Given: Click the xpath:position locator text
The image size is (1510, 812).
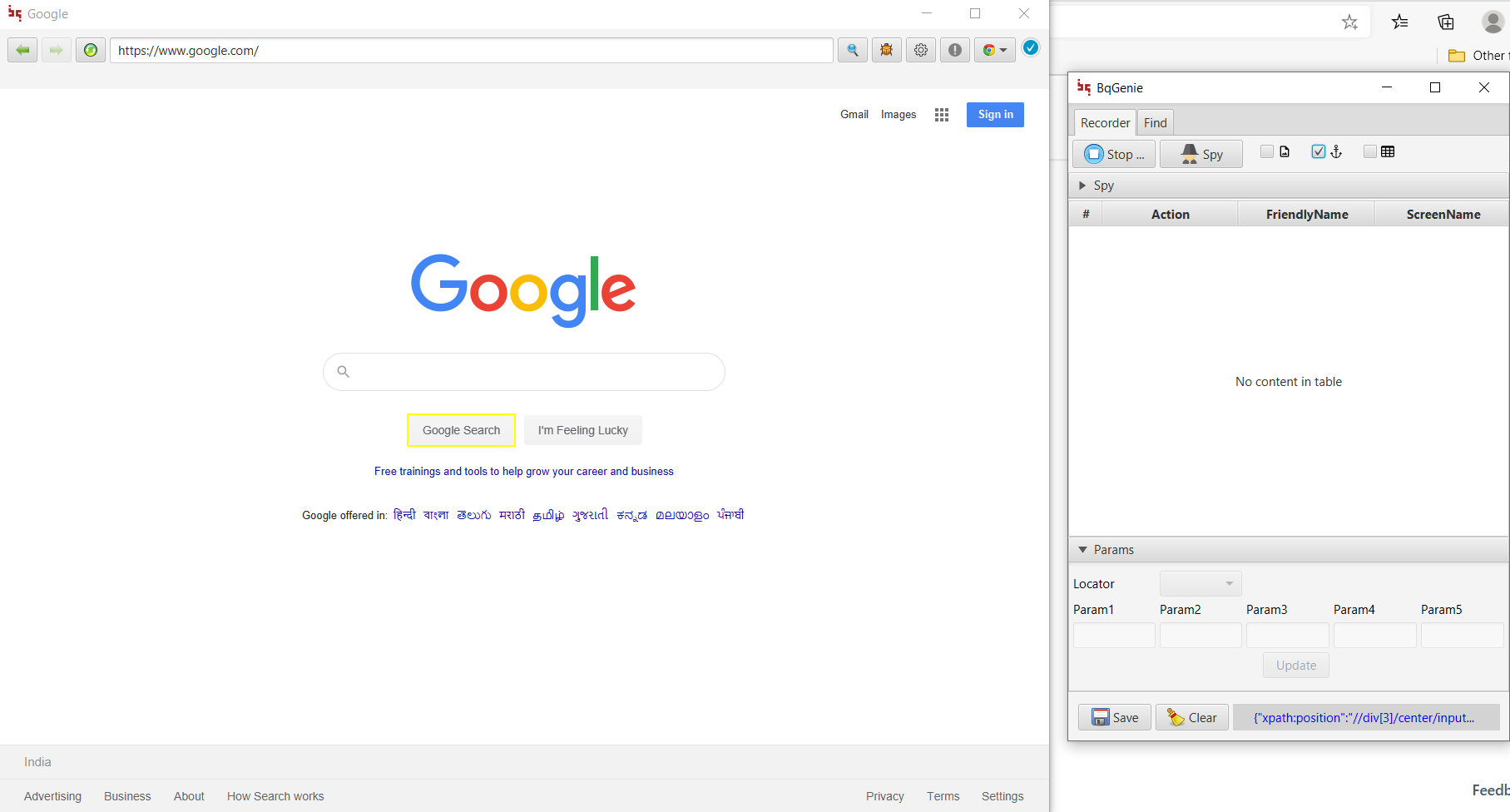Looking at the screenshot, I should [x=1364, y=717].
